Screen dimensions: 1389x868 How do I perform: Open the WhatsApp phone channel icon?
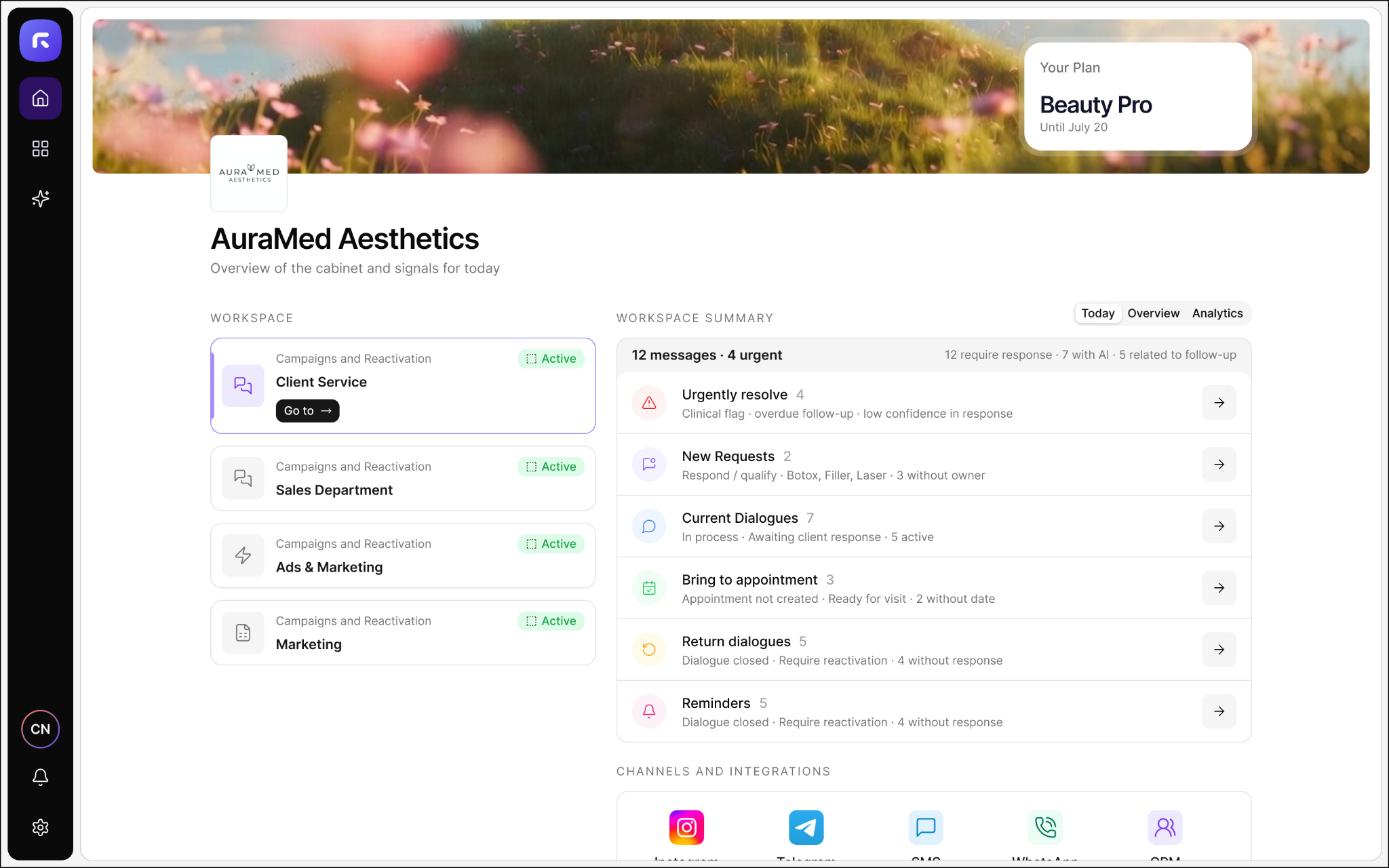(x=1045, y=827)
